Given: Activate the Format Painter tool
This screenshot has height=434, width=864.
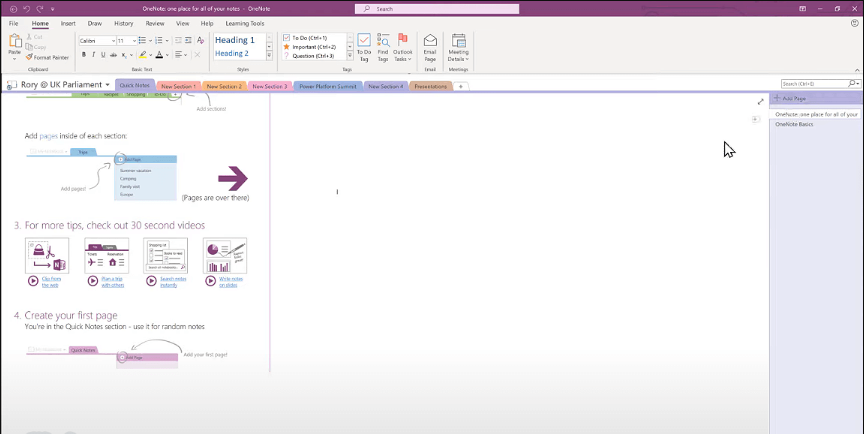Looking at the screenshot, I should 47,57.
